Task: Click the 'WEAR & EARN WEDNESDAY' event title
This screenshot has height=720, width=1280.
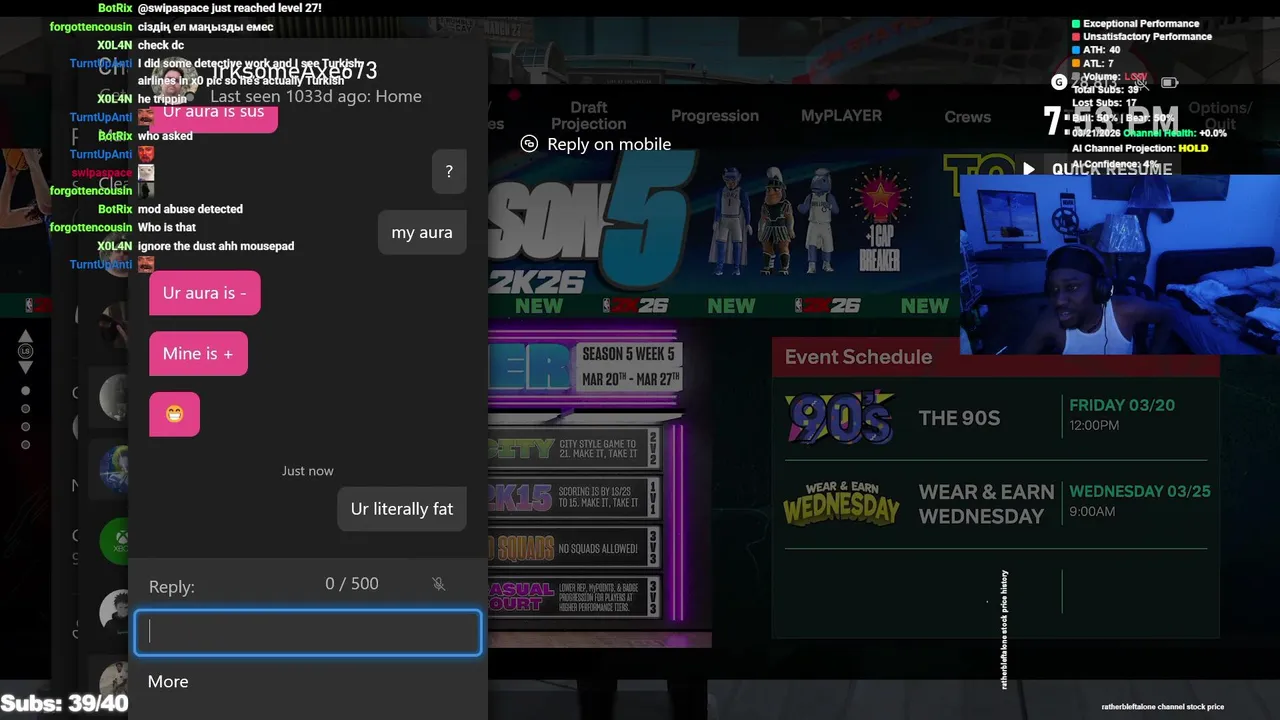Action: click(x=986, y=504)
